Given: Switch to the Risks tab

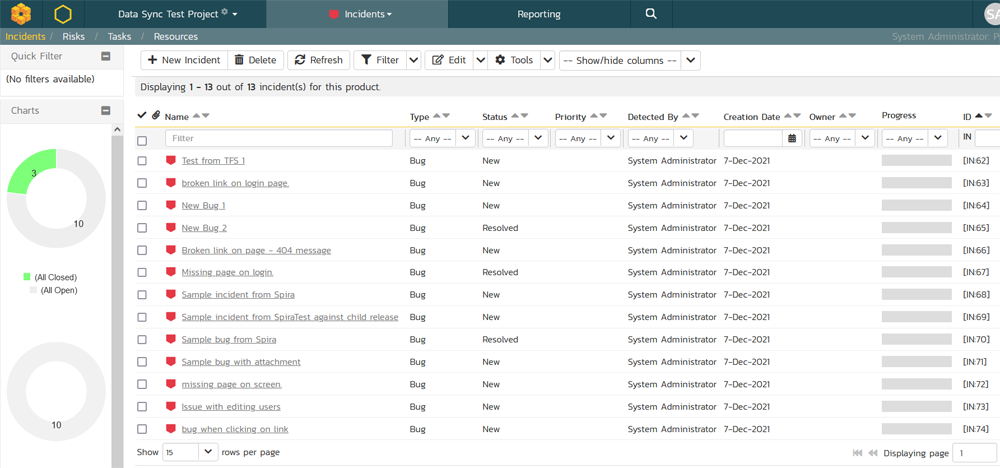Looking at the screenshot, I should point(74,37).
